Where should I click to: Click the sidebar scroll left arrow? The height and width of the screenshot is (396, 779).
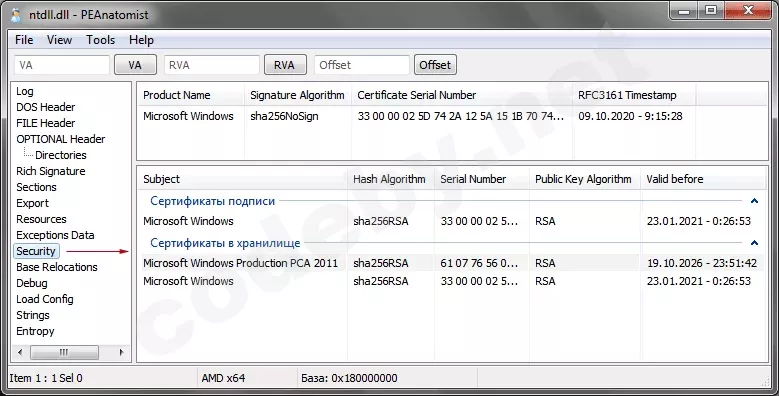coord(20,352)
